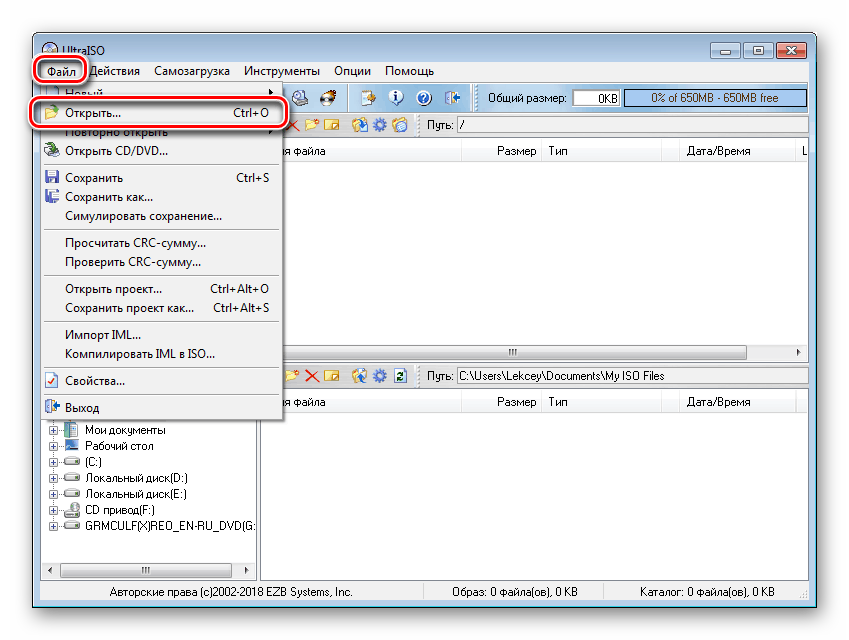Sort upper pane by Размер column

point(501,151)
